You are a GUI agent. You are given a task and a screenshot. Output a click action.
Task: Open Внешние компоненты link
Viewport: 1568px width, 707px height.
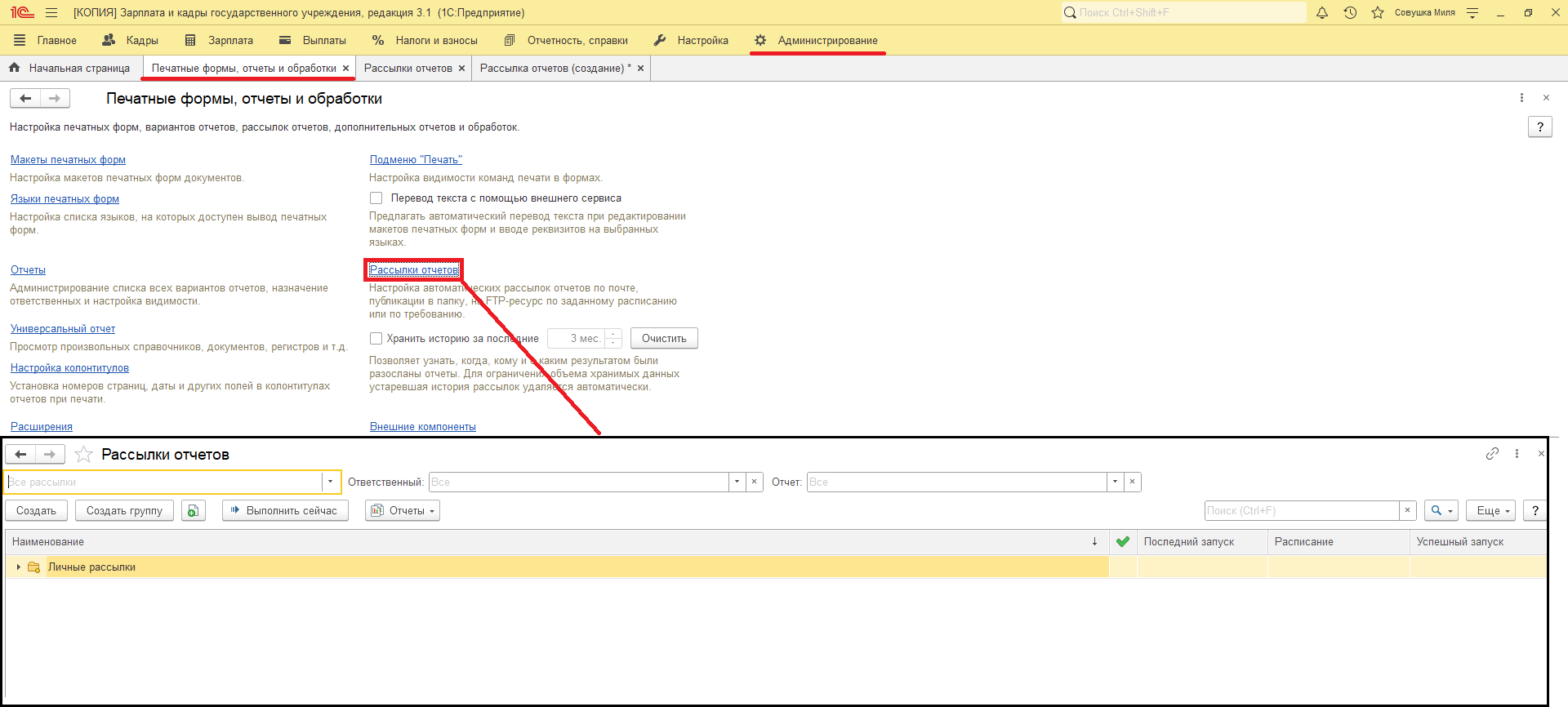[423, 427]
